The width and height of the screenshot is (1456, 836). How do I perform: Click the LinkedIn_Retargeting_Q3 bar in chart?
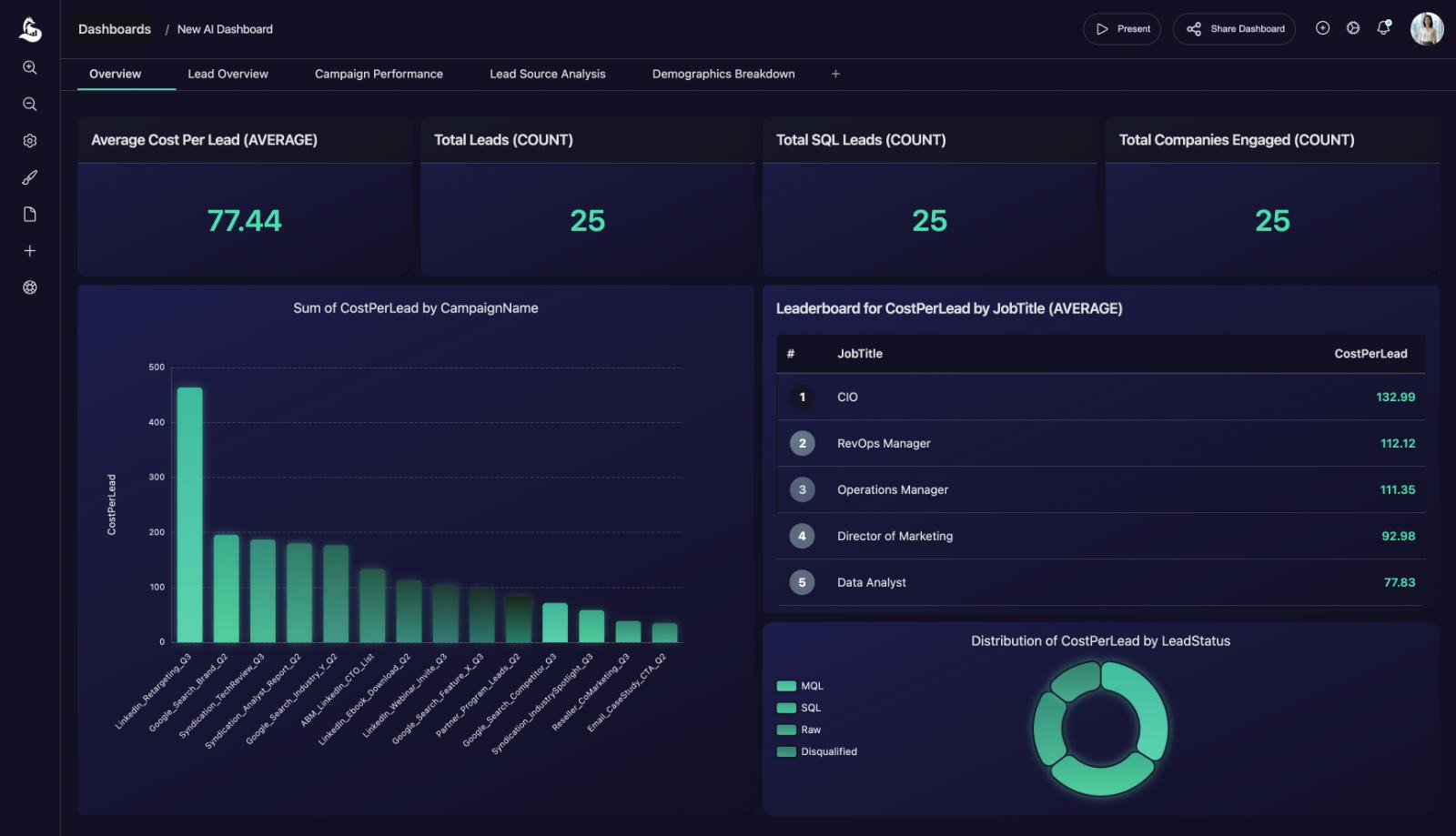[x=189, y=515]
